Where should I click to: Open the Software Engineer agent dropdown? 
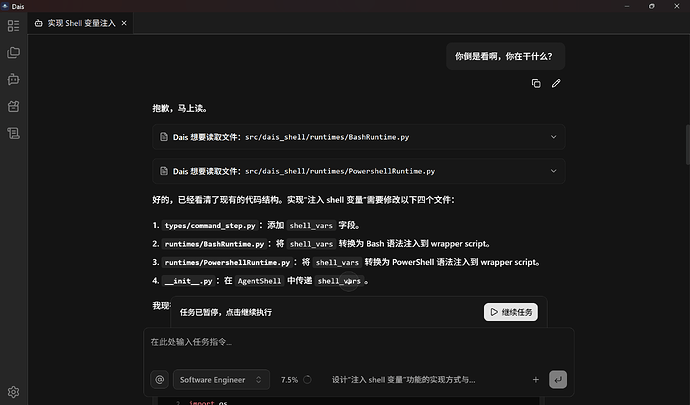tap(221, 379)
